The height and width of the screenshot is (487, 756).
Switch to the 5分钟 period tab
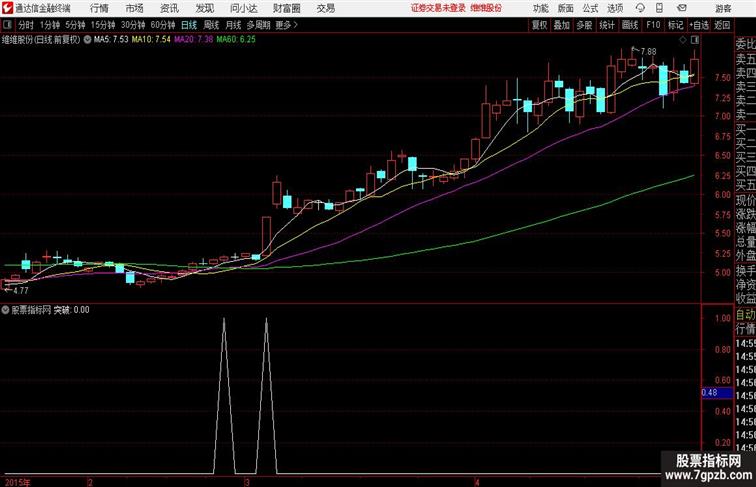coord(75,25)
